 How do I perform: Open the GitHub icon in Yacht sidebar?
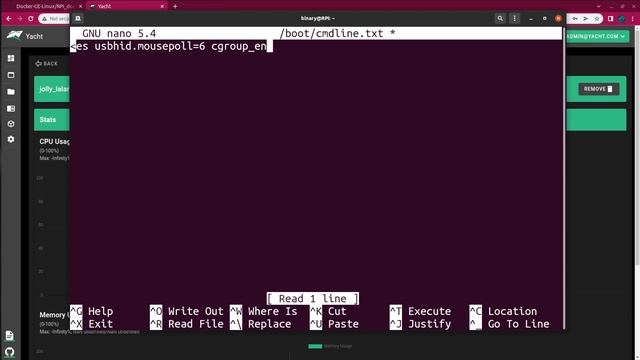coord(10,351)
